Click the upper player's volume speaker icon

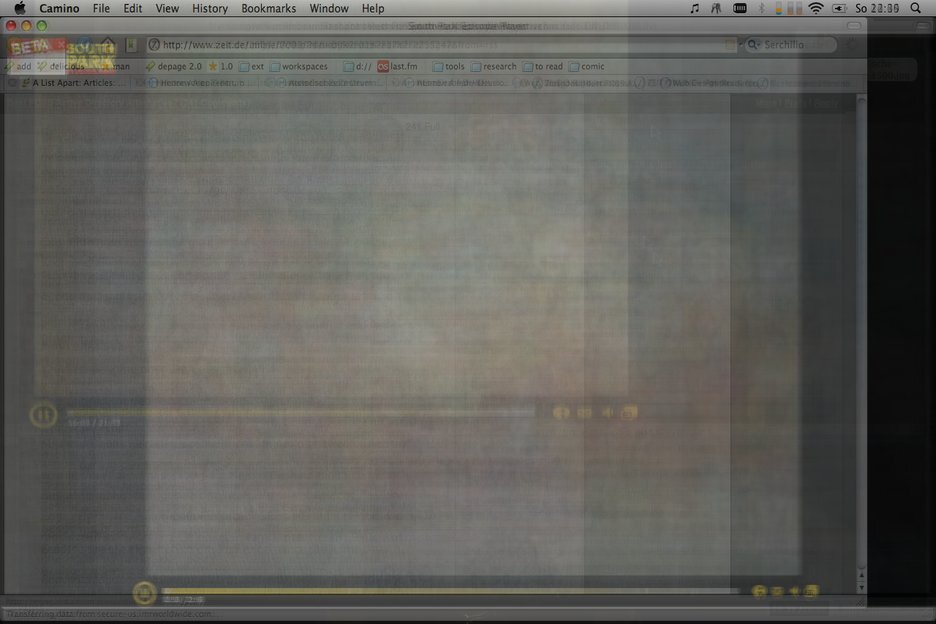(x=606, y=413)
